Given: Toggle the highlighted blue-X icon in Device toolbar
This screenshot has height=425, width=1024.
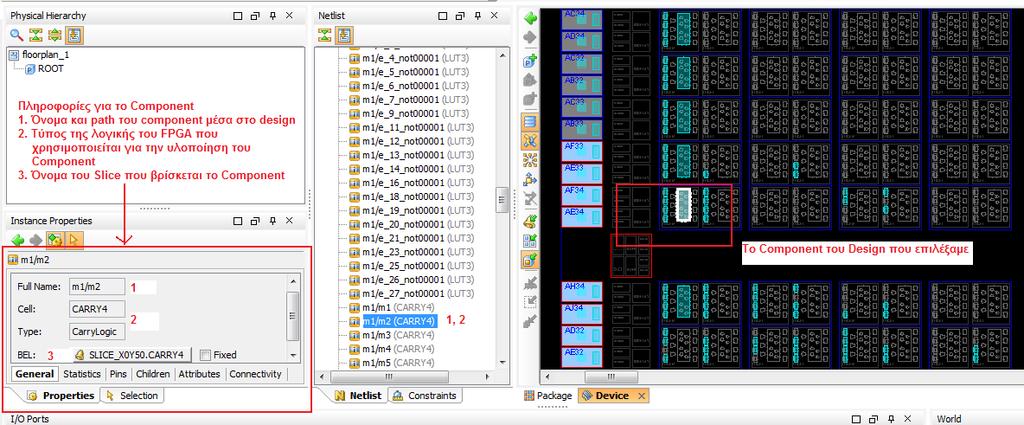Looking at the screenshot, I should (x=530, y=140).
